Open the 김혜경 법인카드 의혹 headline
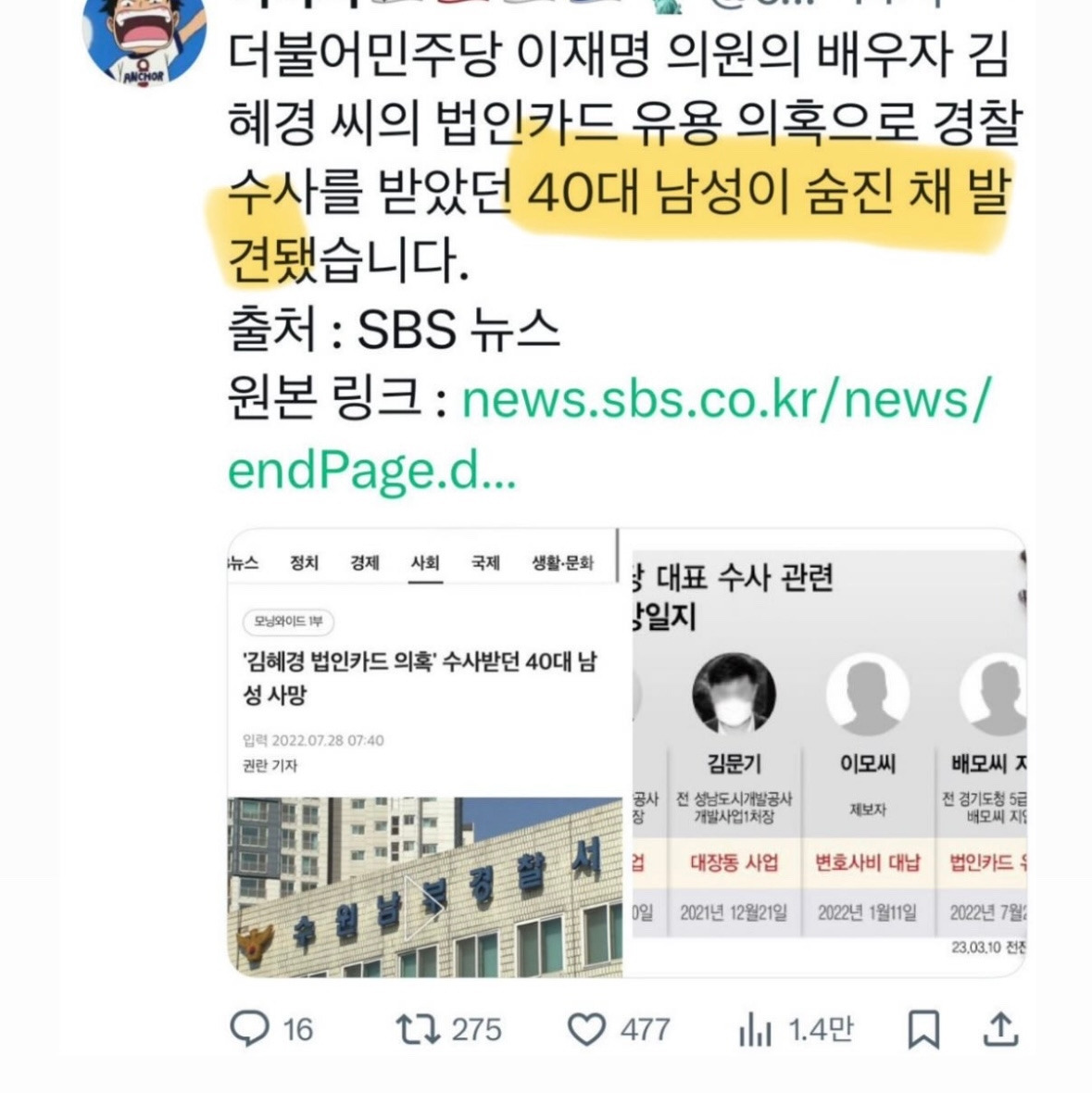Viewport: 1092px width, 1093px height. coord(420,677)
